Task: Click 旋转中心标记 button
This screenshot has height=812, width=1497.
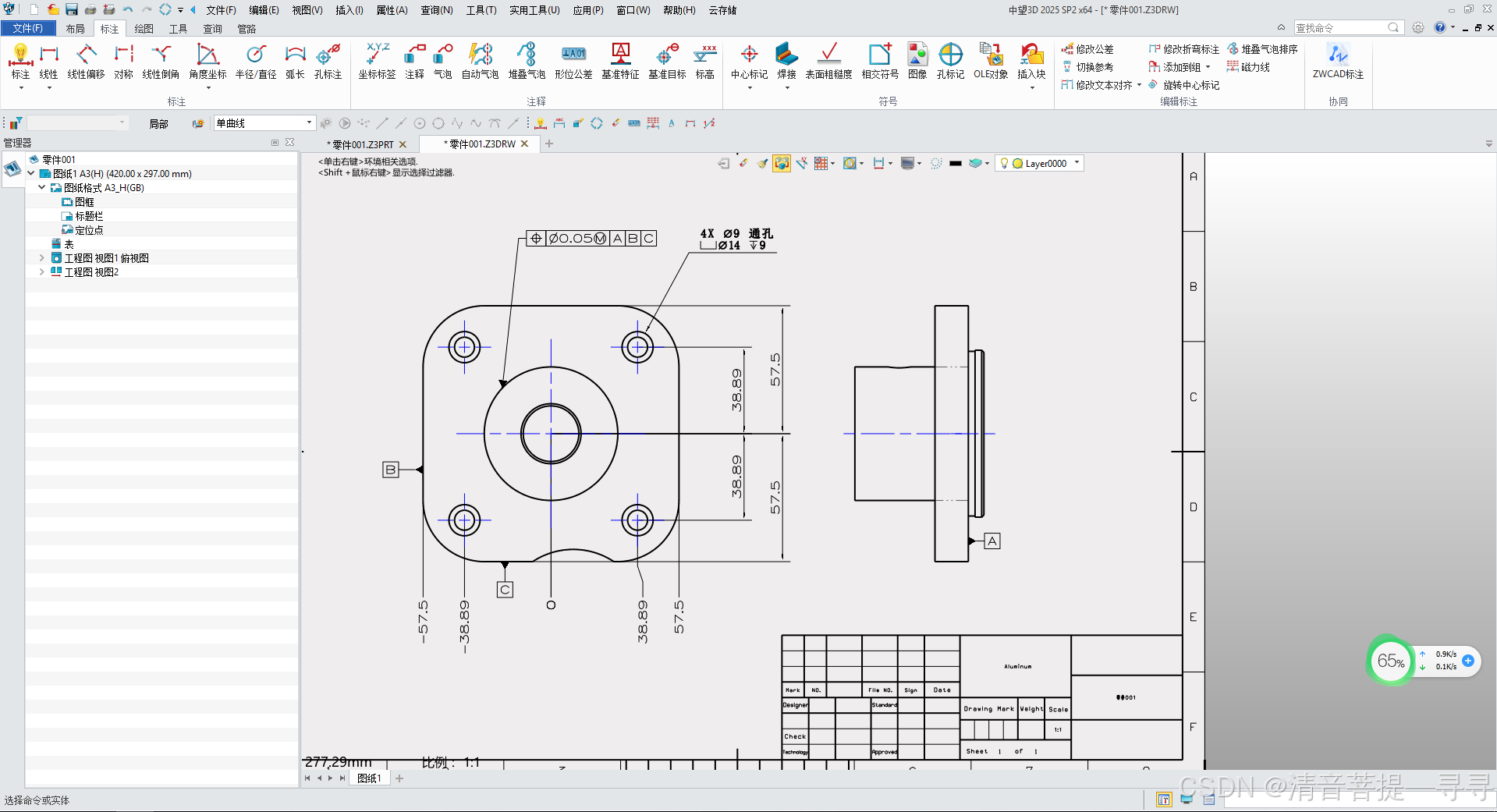Action: pos(1183,85)
